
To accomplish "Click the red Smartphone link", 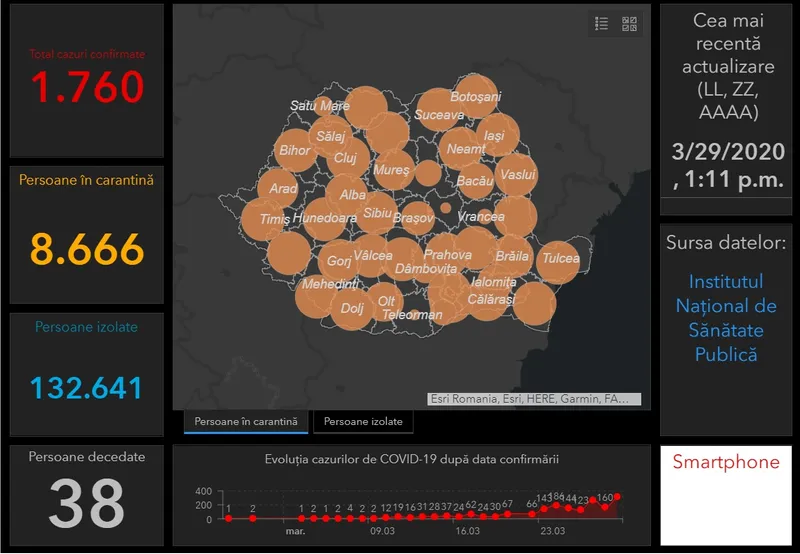I will [x=725, y=462].
